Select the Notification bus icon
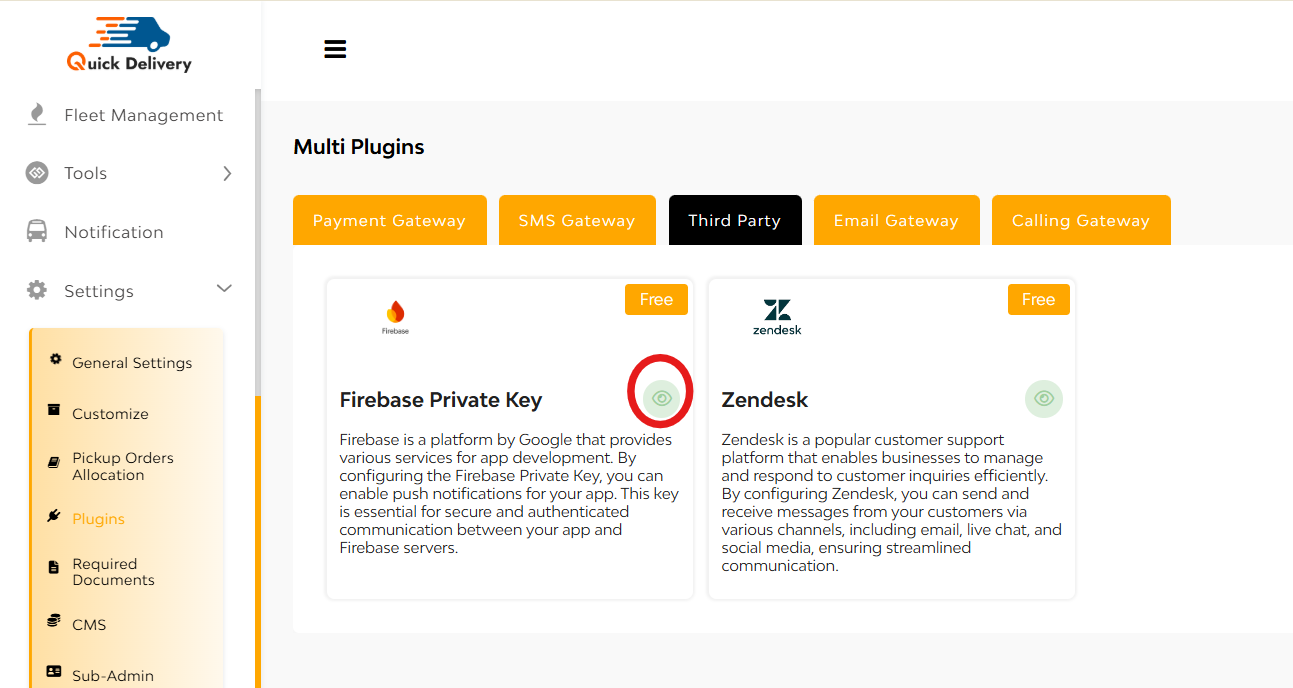The width and height of the screenshot is (1293, 688). click(37, 232)
